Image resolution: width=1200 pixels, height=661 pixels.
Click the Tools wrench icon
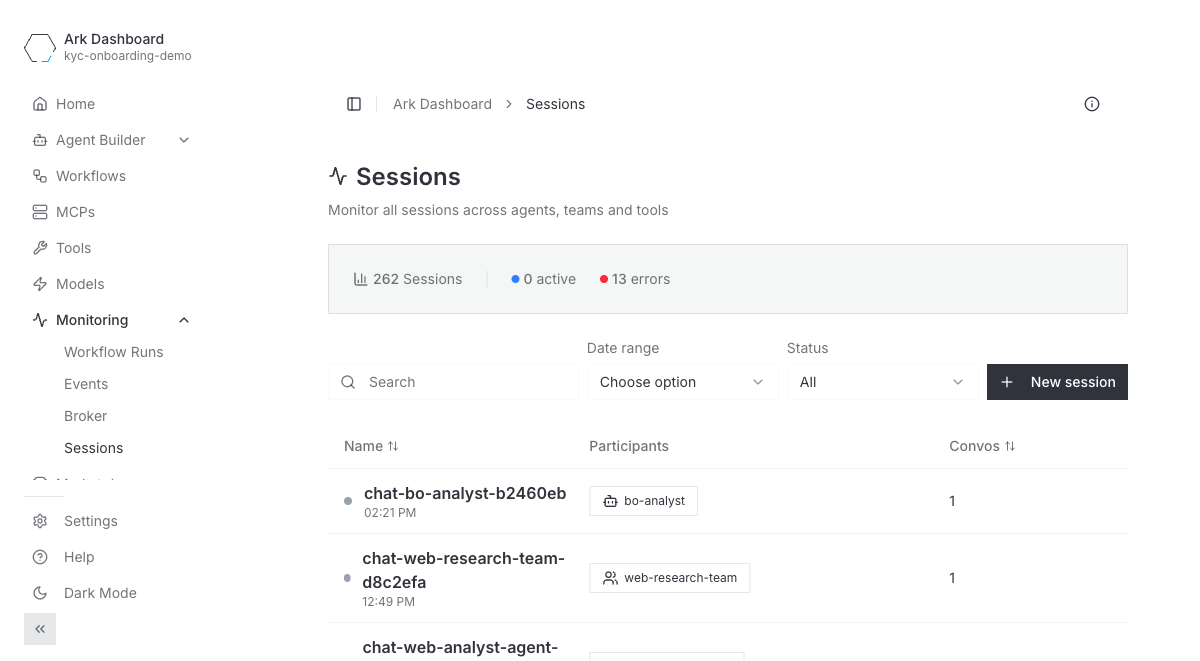tap(40, 248)
